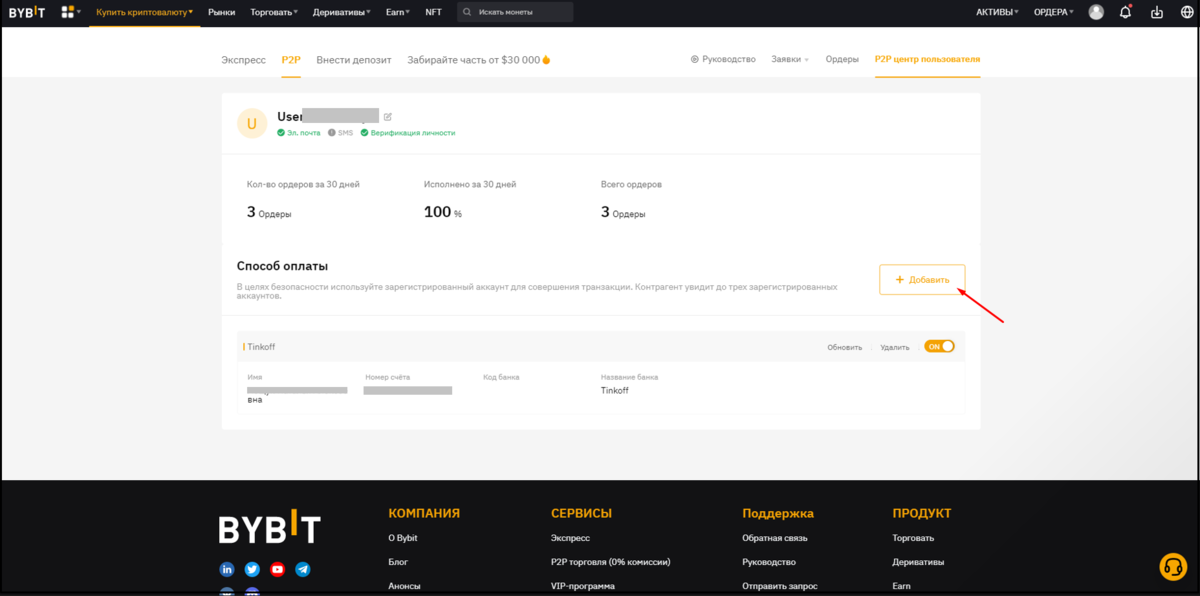Open Bybit's Twitter icon in the footer
Image resolution: width=1200 pixels, height=596 pixels.
pyautogui.click(x=252, y=568)
